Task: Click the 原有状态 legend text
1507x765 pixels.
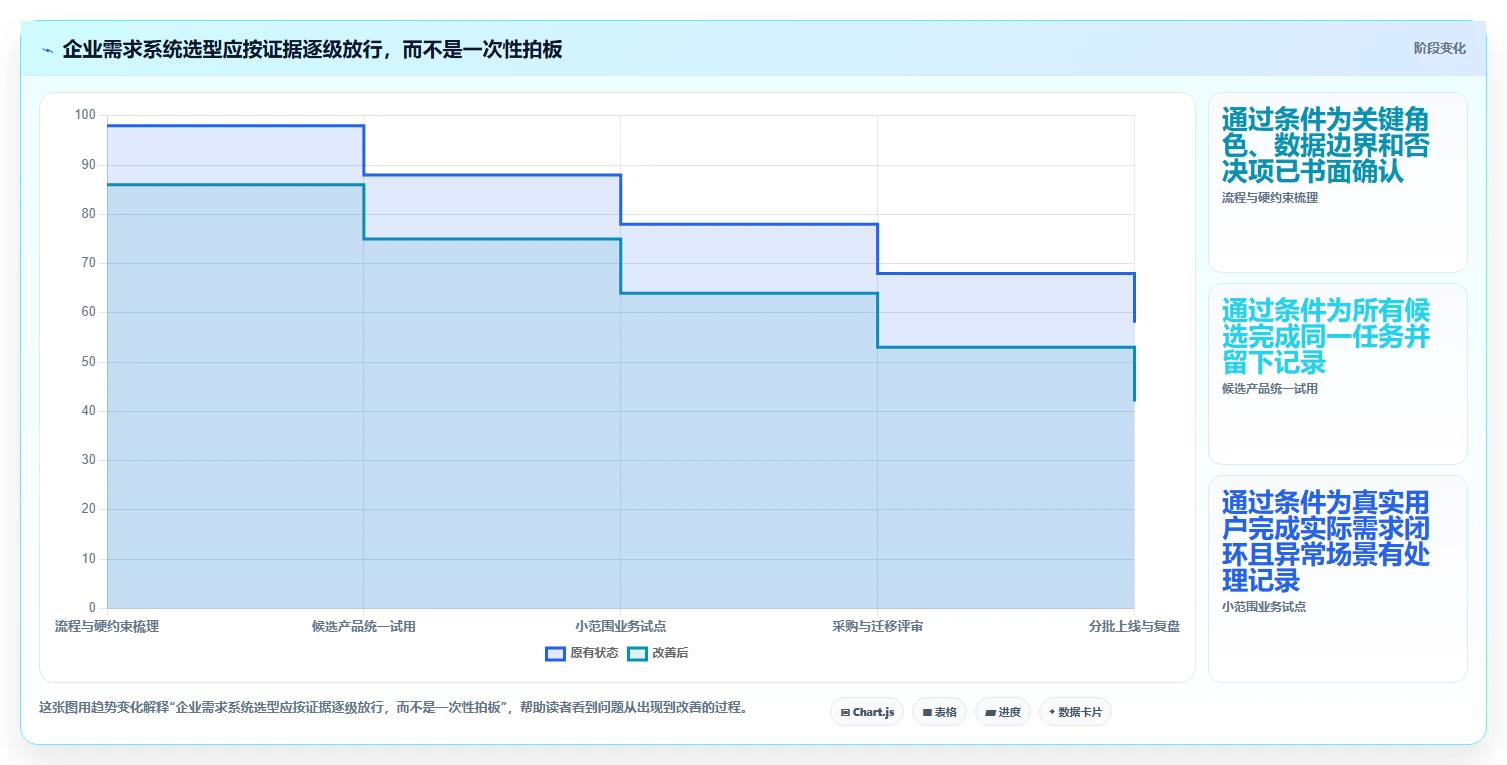Action: 594,654
